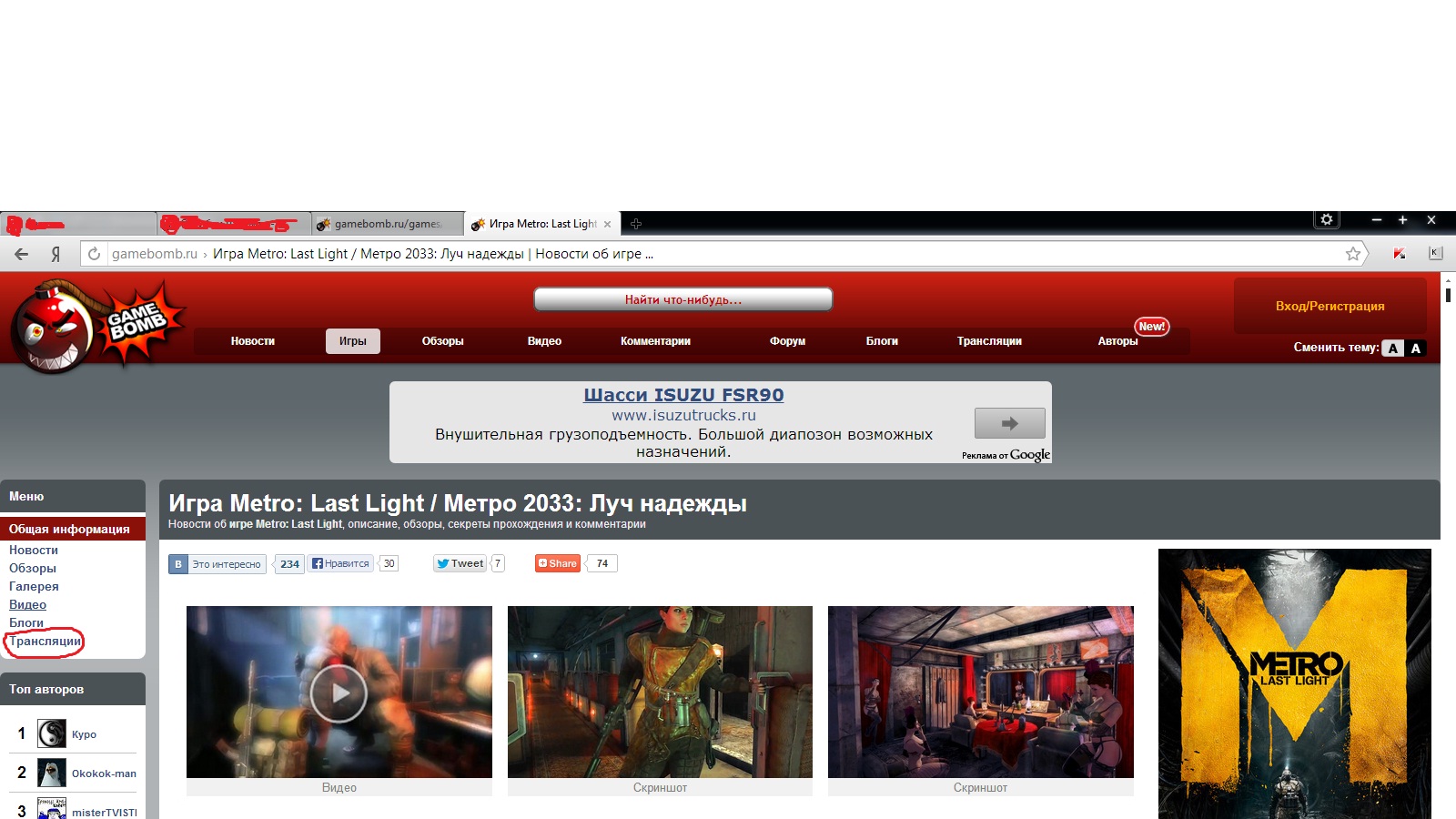Open the Видео top navigation item
This screenshot has width=1456, height=819.
[544, 341]
